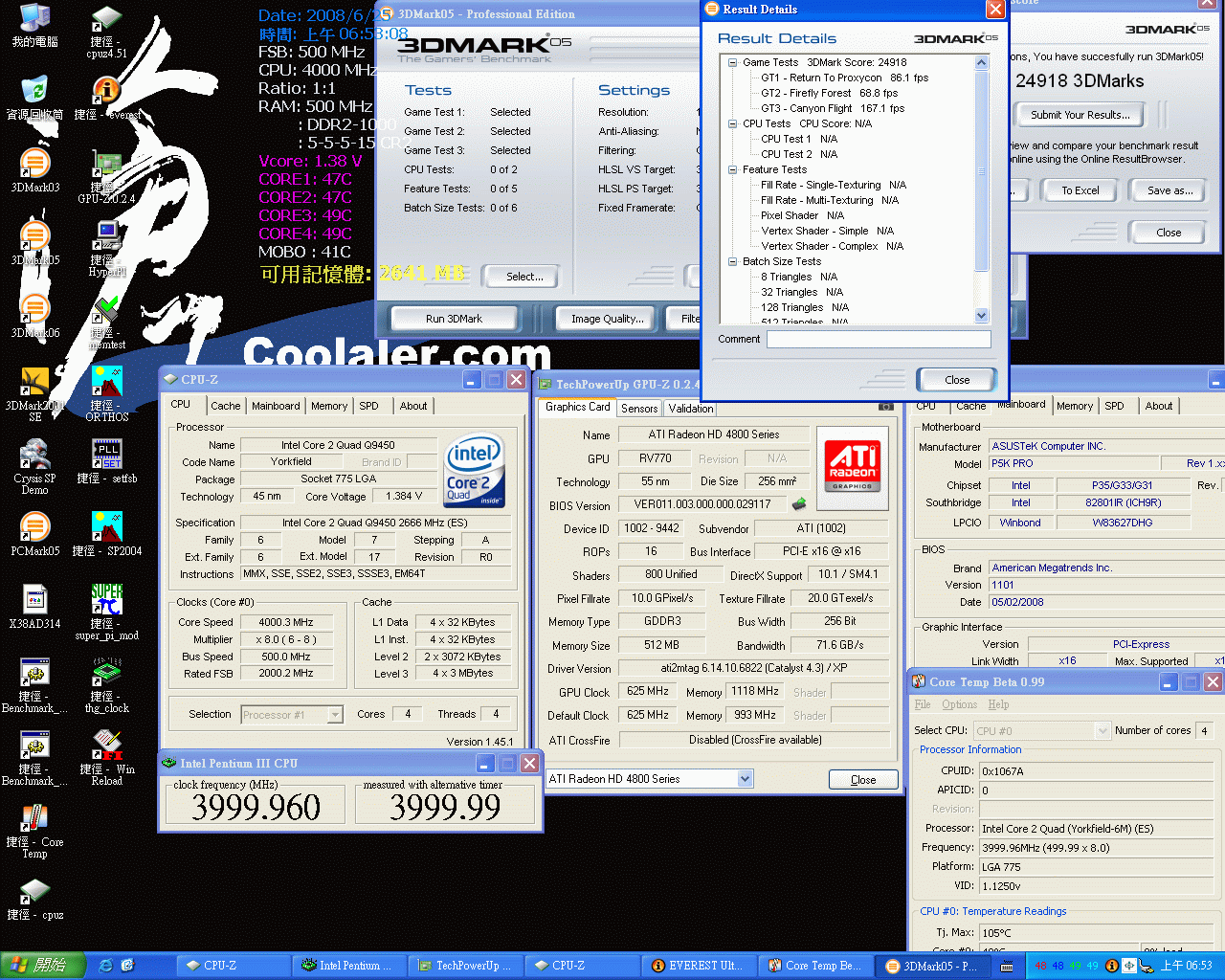The width and height of the screenshot is (1225, 980).
Task: Launch the SP2004 desktop shortcut
Action: [x=106, y=534]
